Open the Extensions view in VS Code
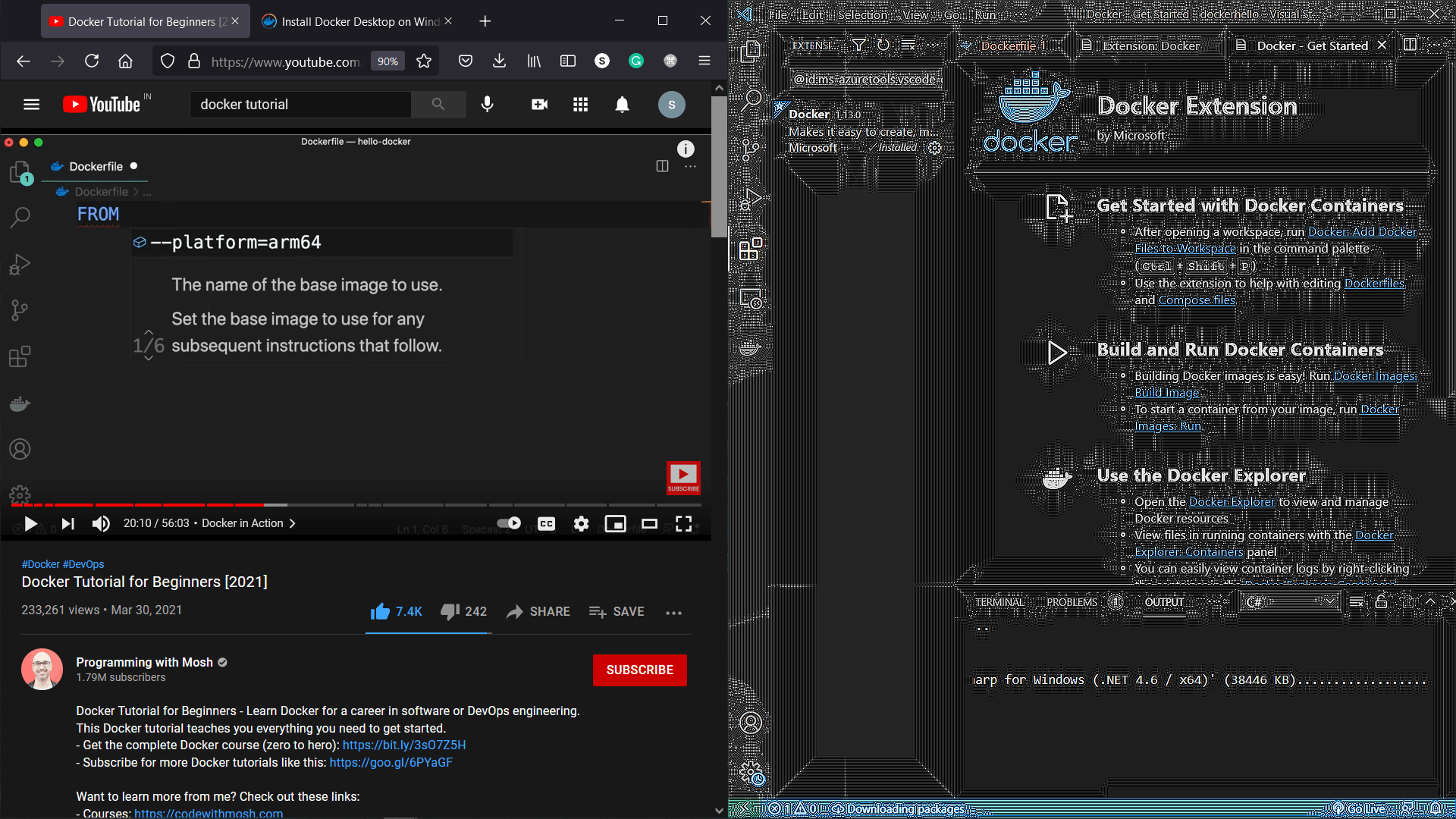The height and width of the screenshot is (819, 1456). pos(750,249)
